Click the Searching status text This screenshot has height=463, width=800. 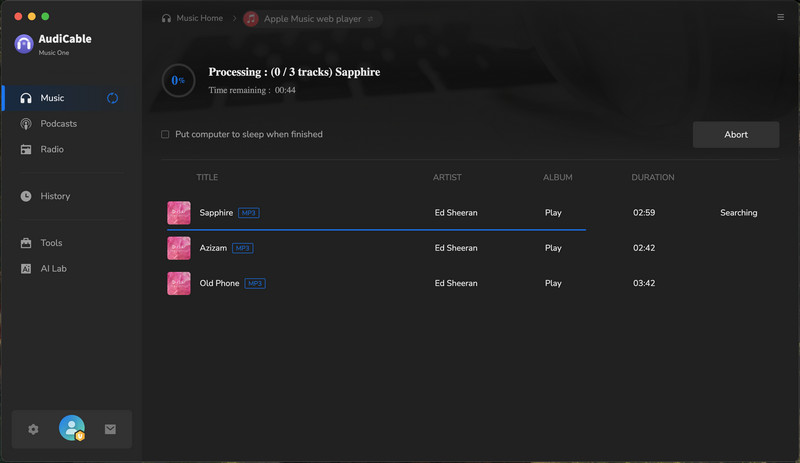tap(738, 213)
